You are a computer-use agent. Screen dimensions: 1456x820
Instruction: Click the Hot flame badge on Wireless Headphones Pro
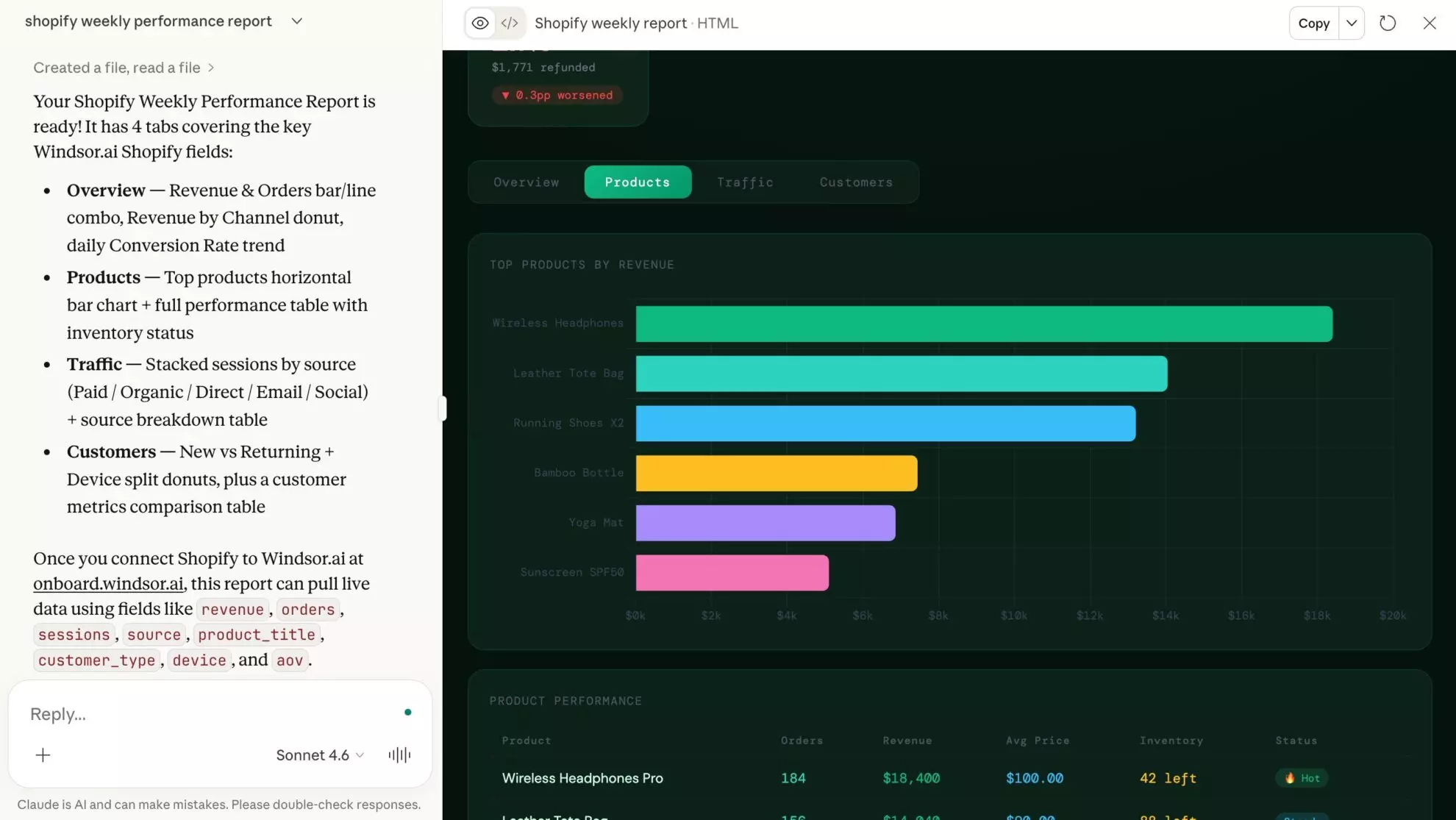tap(1301, 777)
